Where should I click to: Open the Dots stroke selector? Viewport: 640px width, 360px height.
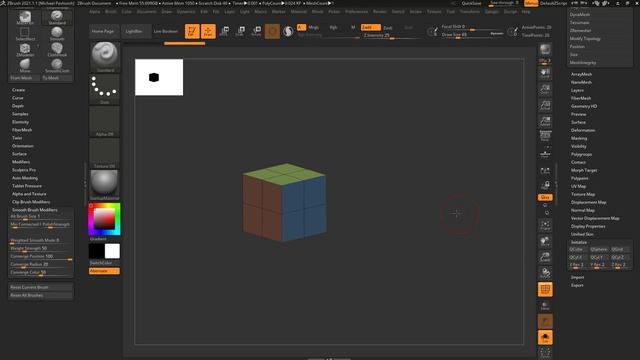[104, 89]
